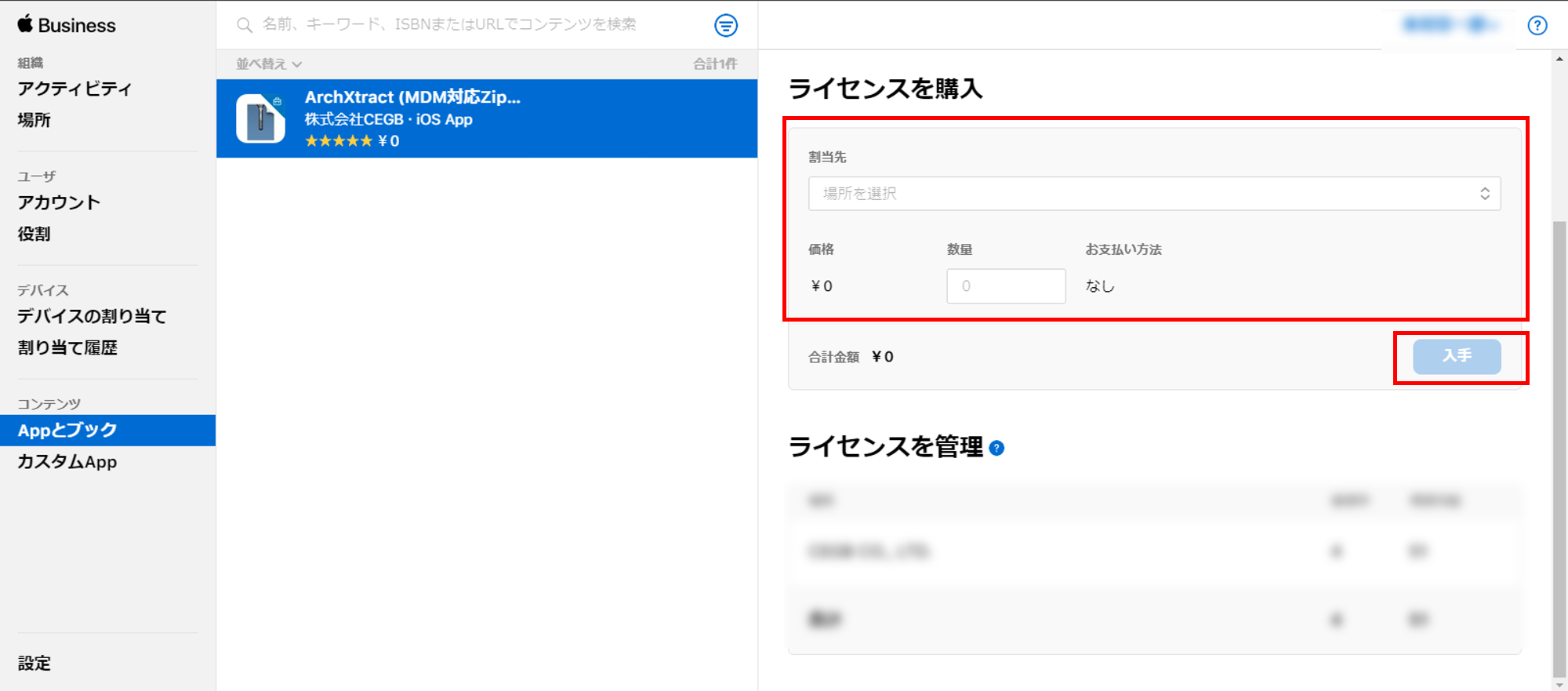The image size is (1568, 691).
Task: Open the blurred account menu at top right
Action: click(x=1449, y=25)
